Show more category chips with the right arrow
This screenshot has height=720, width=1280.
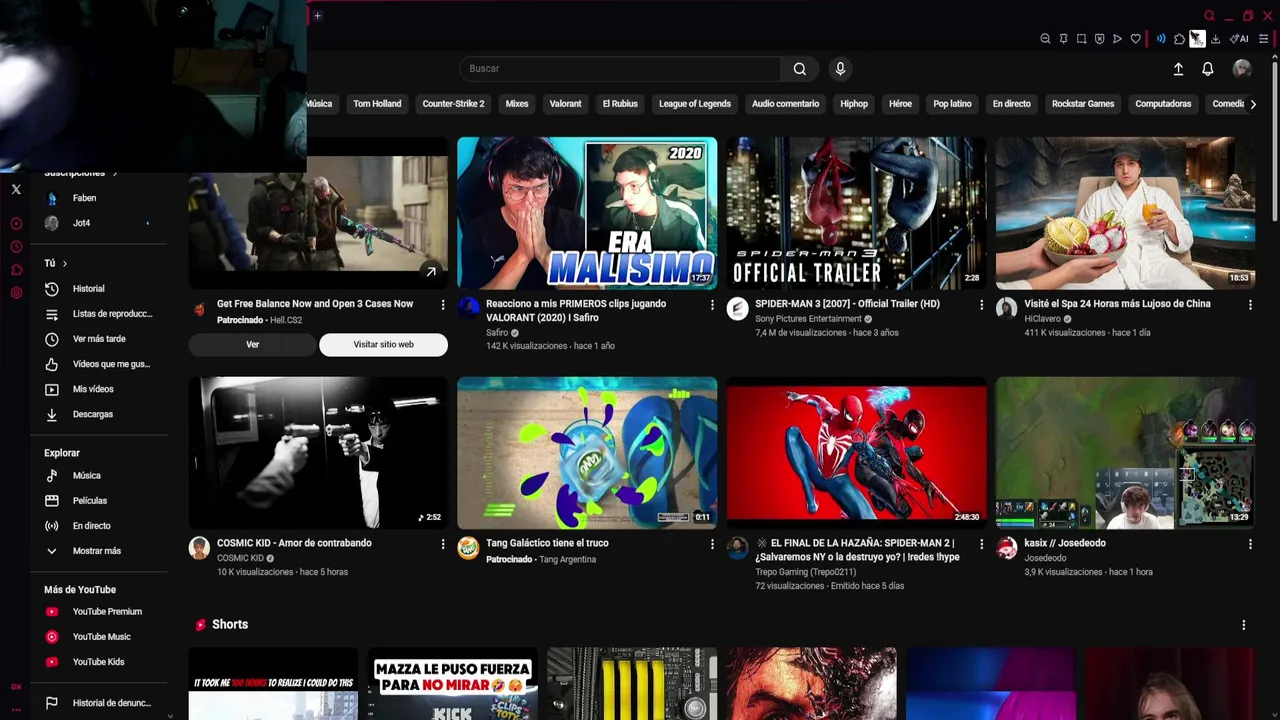tap(1253, 104)
